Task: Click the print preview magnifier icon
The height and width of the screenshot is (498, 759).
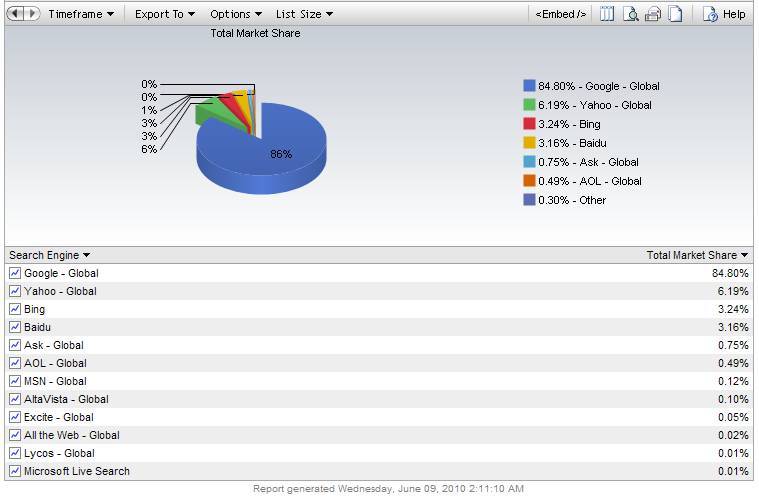Action: (x=630, y=14)
